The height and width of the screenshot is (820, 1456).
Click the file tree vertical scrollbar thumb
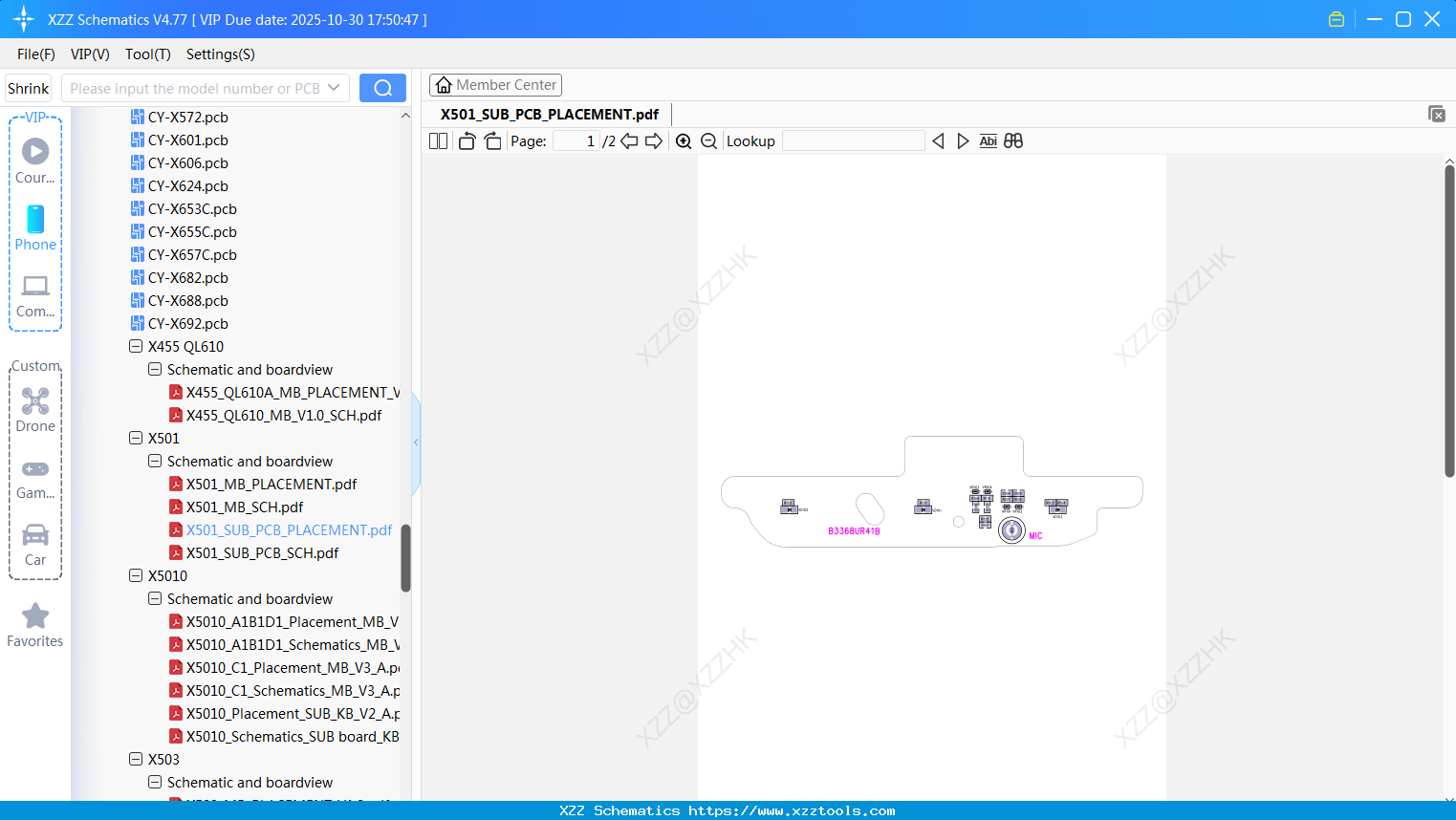pos(405,558)
